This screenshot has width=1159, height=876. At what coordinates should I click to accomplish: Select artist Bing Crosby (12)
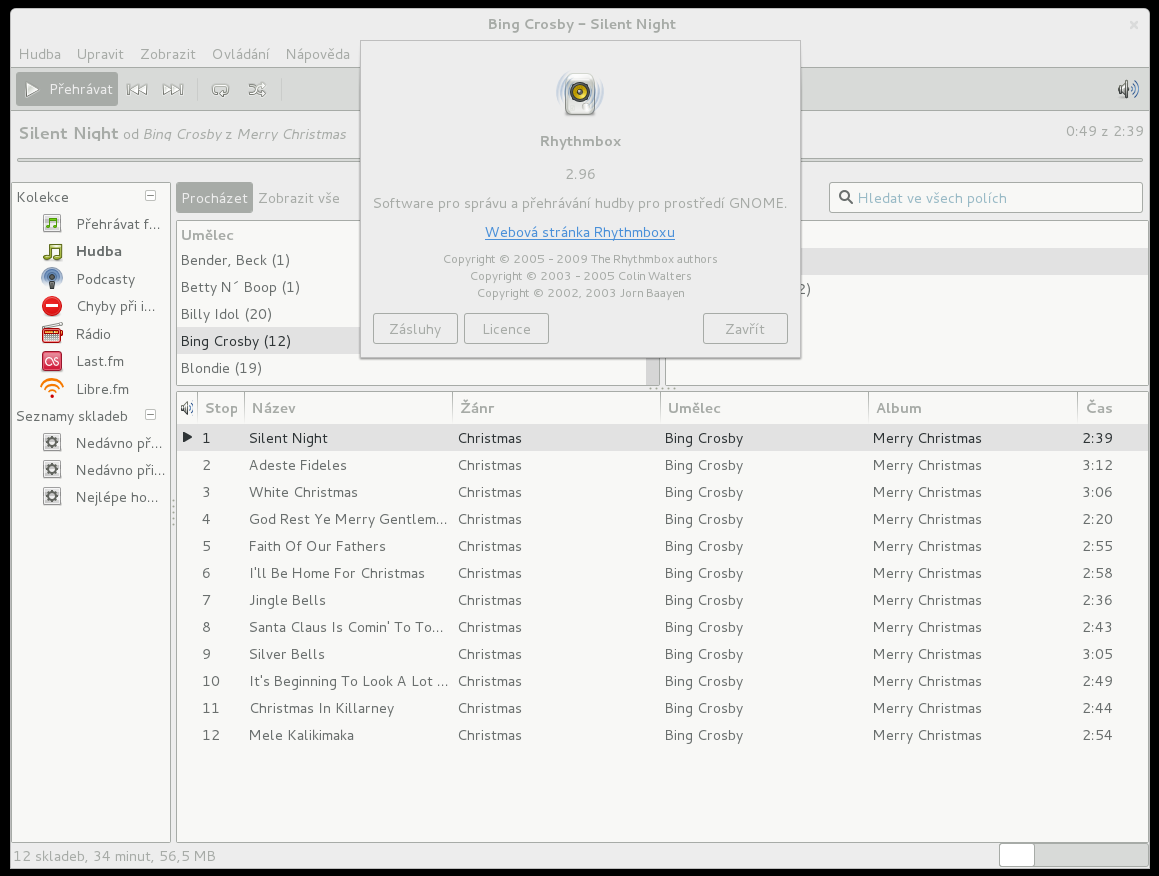click(270, 341)
